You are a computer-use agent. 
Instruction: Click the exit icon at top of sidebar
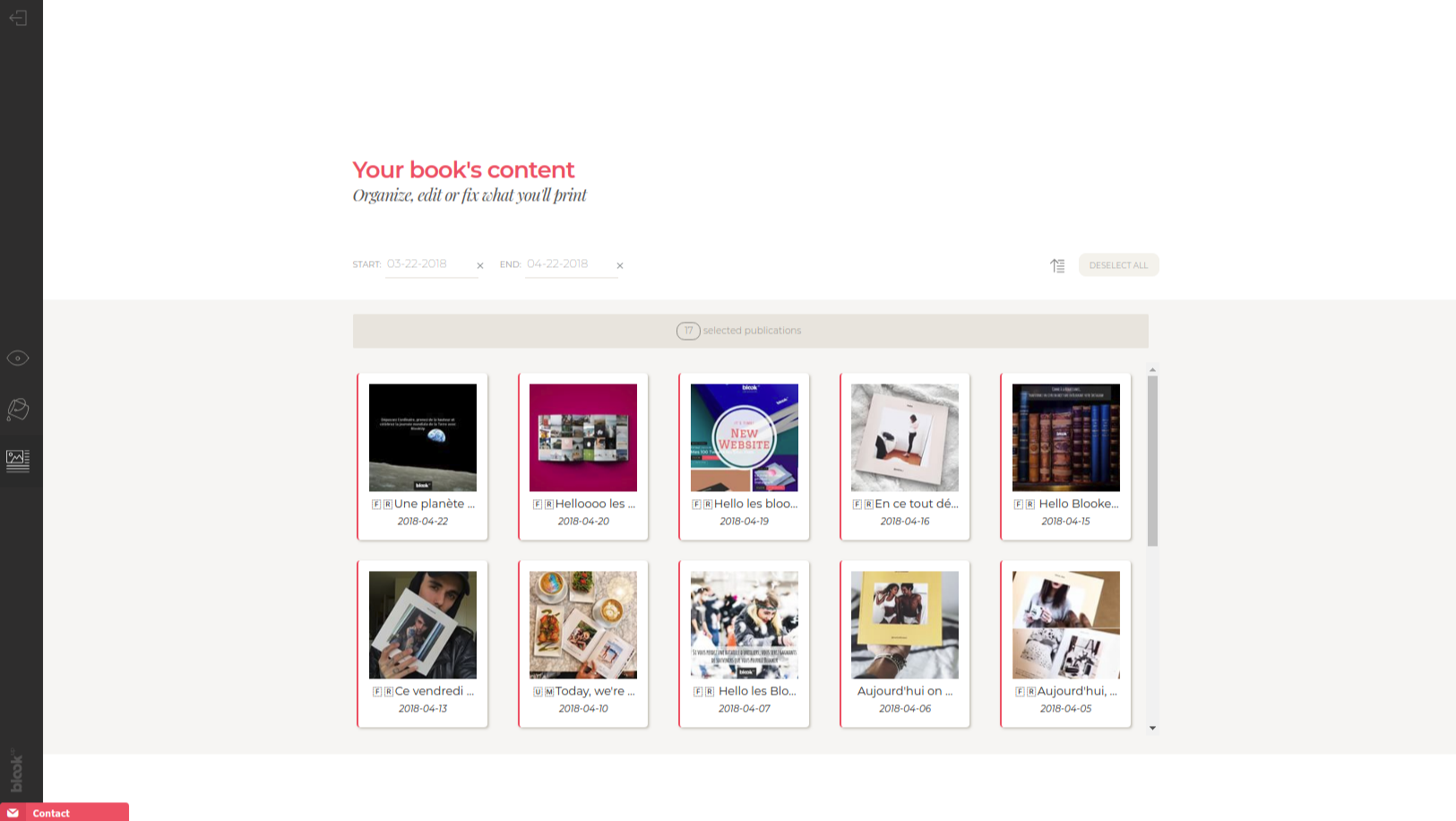click(18, 18)
